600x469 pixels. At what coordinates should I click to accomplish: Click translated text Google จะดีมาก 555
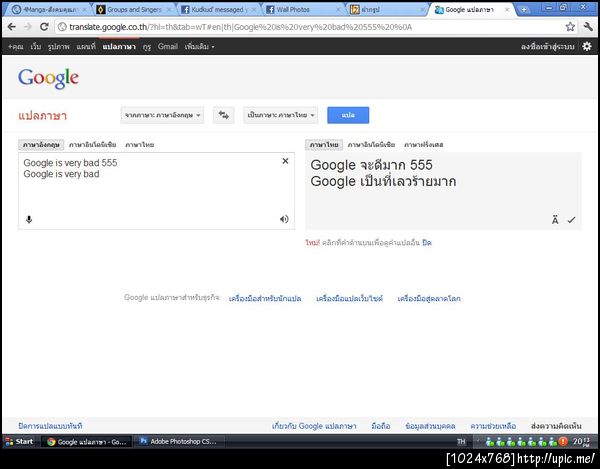pyautogui.click(x=371, y=165)
